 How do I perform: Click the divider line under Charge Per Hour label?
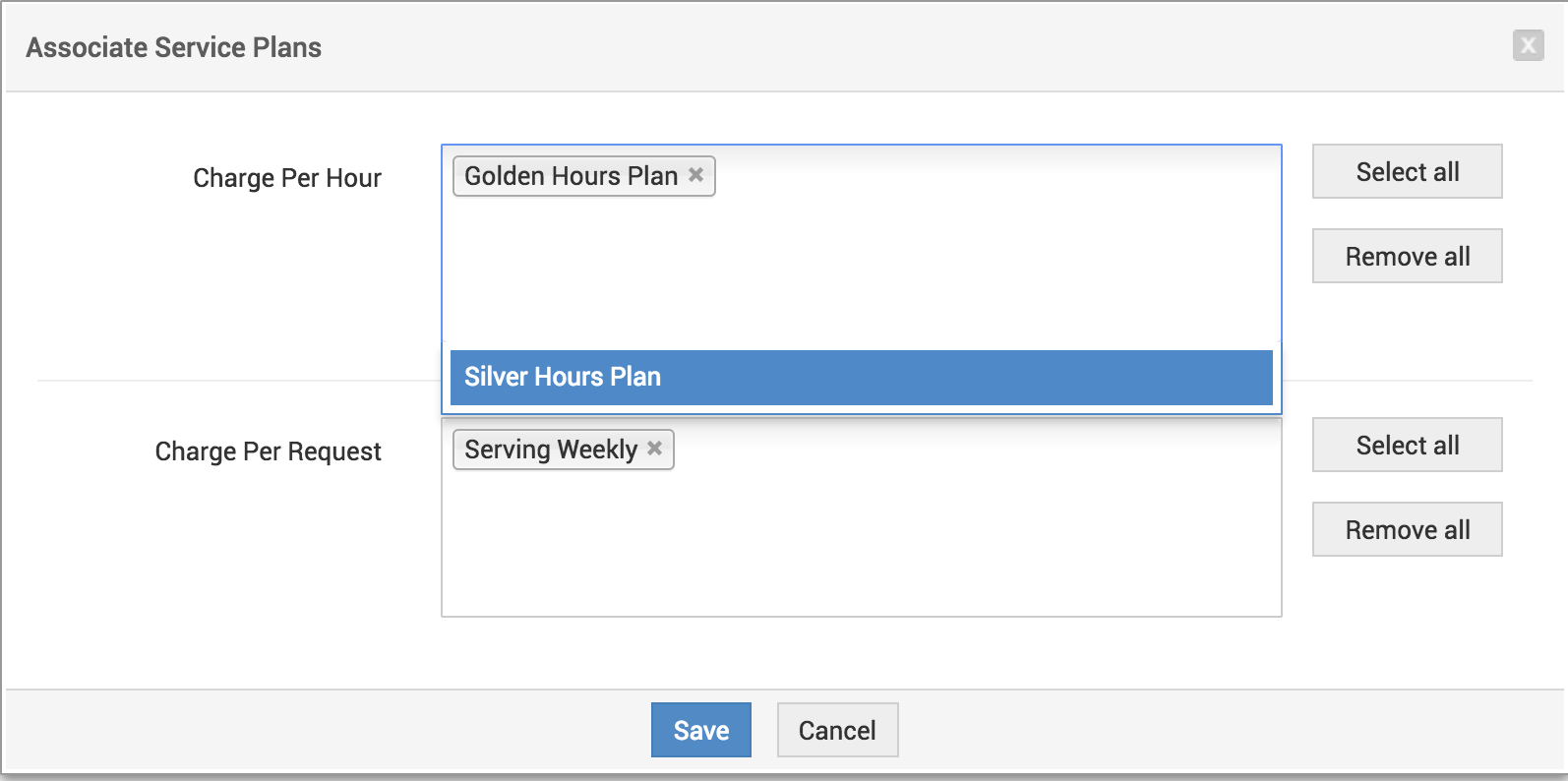[236, 380]
